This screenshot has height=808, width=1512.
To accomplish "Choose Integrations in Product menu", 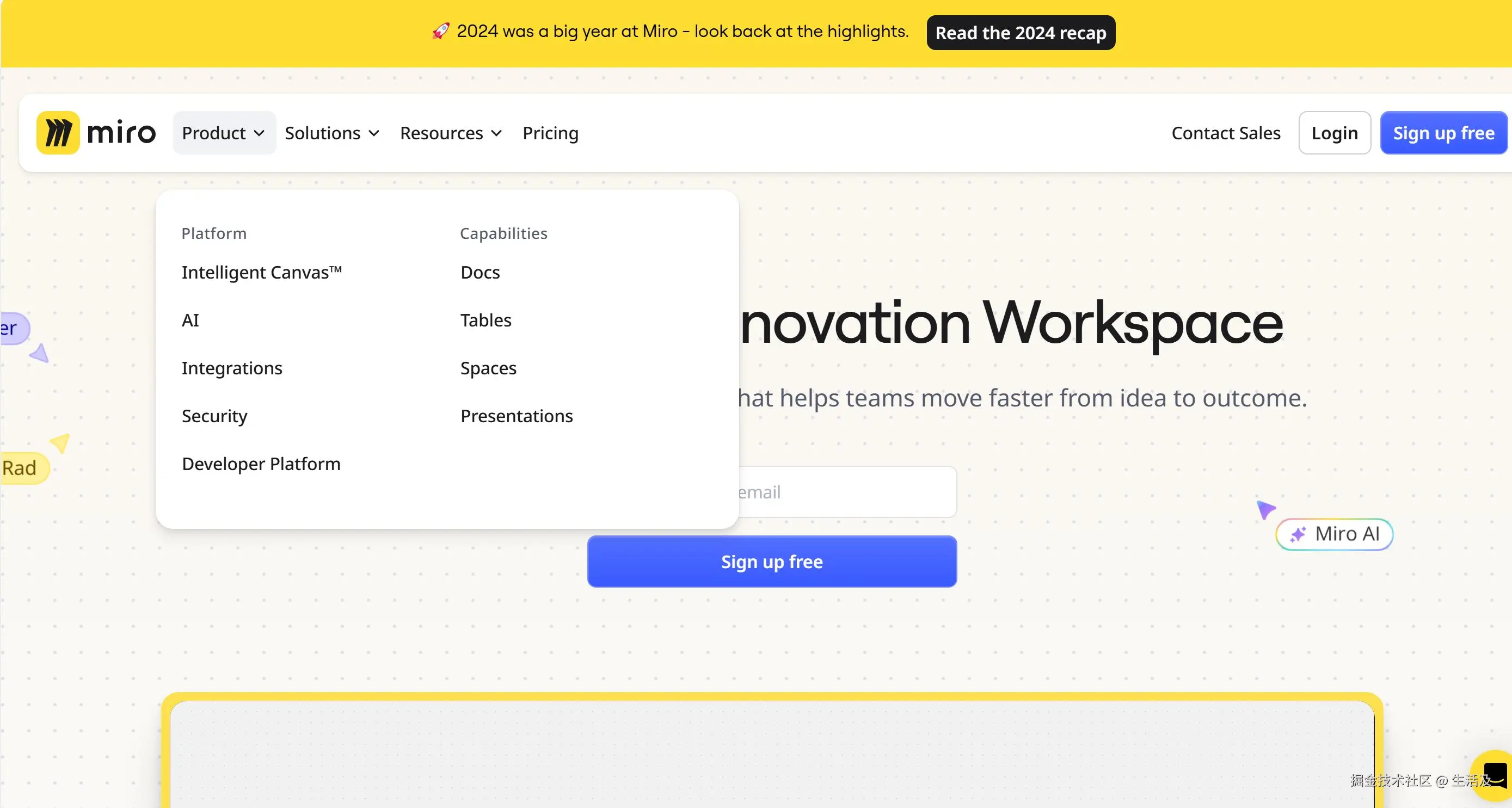I will tap(232, 368).
